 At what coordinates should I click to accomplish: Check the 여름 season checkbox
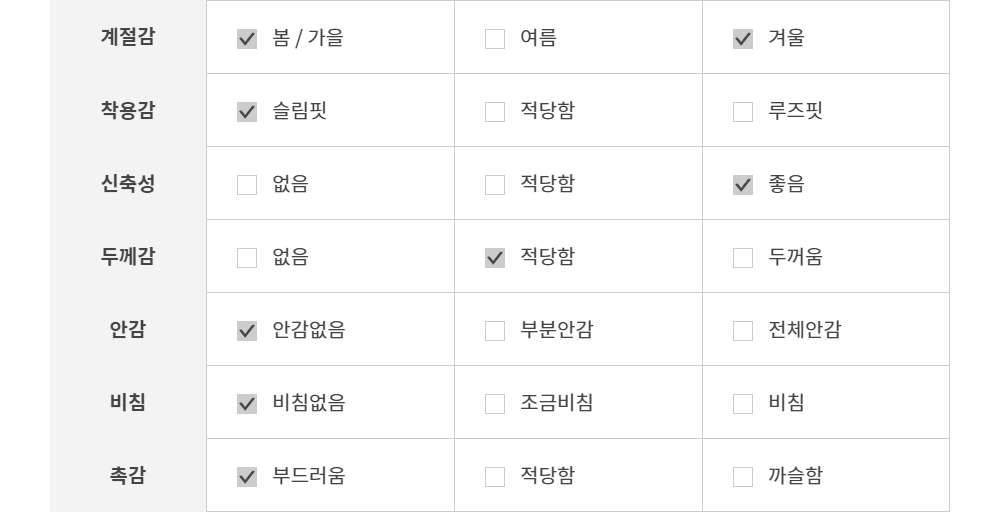coord(495,39)
